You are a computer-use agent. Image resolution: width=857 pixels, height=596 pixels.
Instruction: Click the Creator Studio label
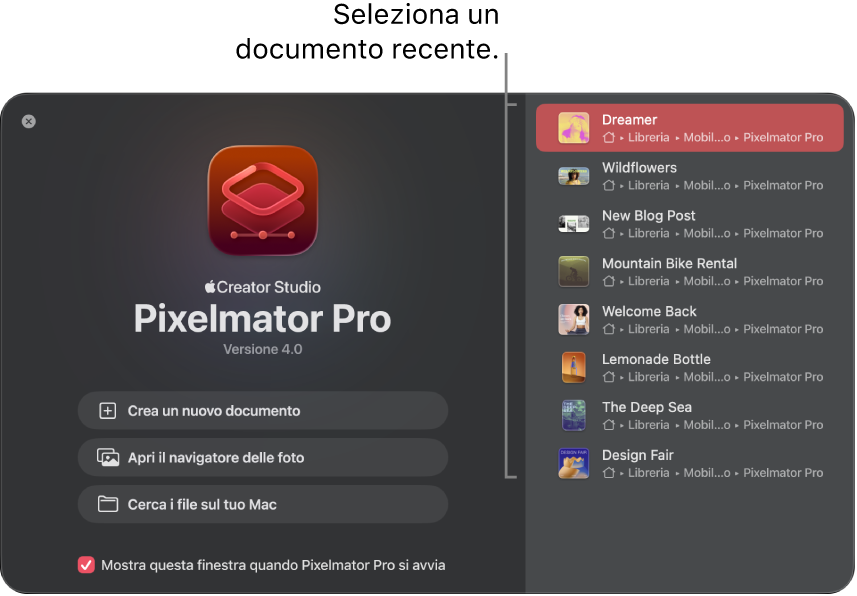263,287
